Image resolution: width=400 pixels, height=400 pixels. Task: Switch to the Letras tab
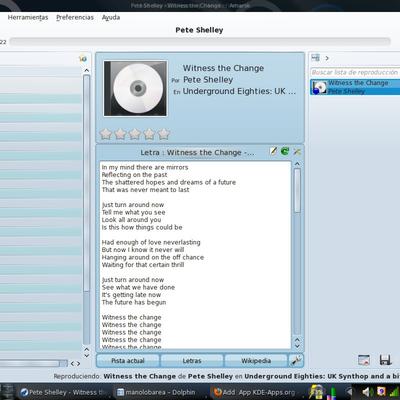(x=192, y=361)
